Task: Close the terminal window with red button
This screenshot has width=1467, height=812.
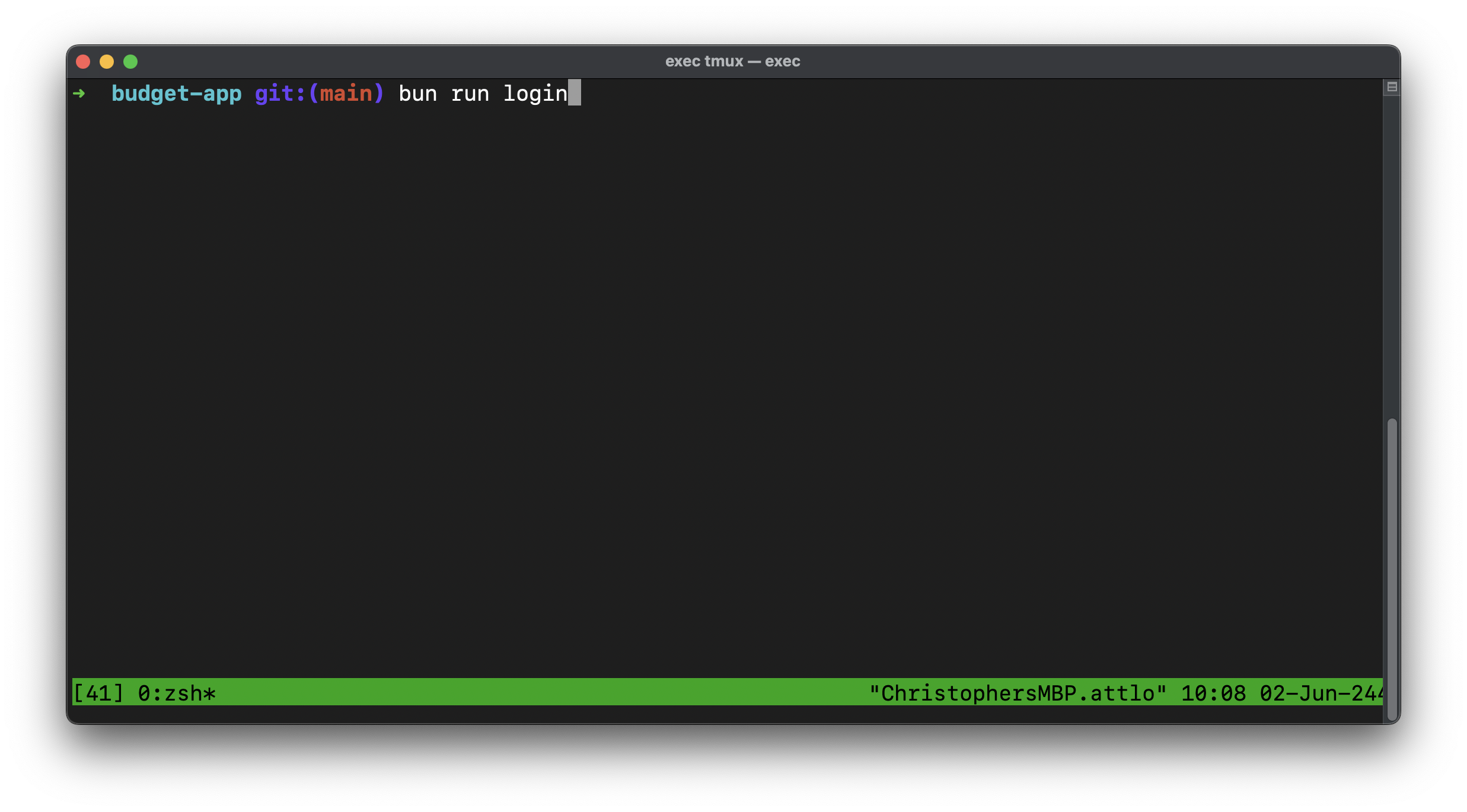Action: pyautogui.click(x=83, y=62)
